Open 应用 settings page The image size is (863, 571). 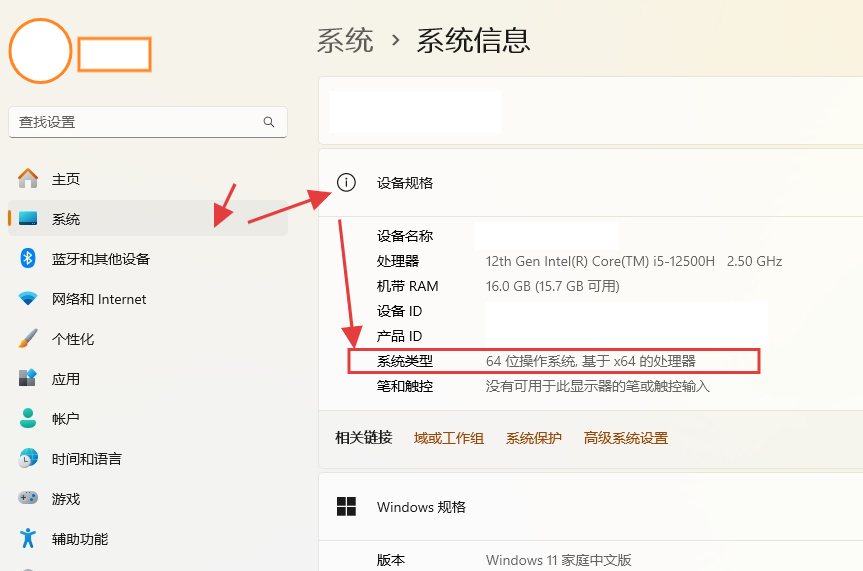[x=148, y=379]
